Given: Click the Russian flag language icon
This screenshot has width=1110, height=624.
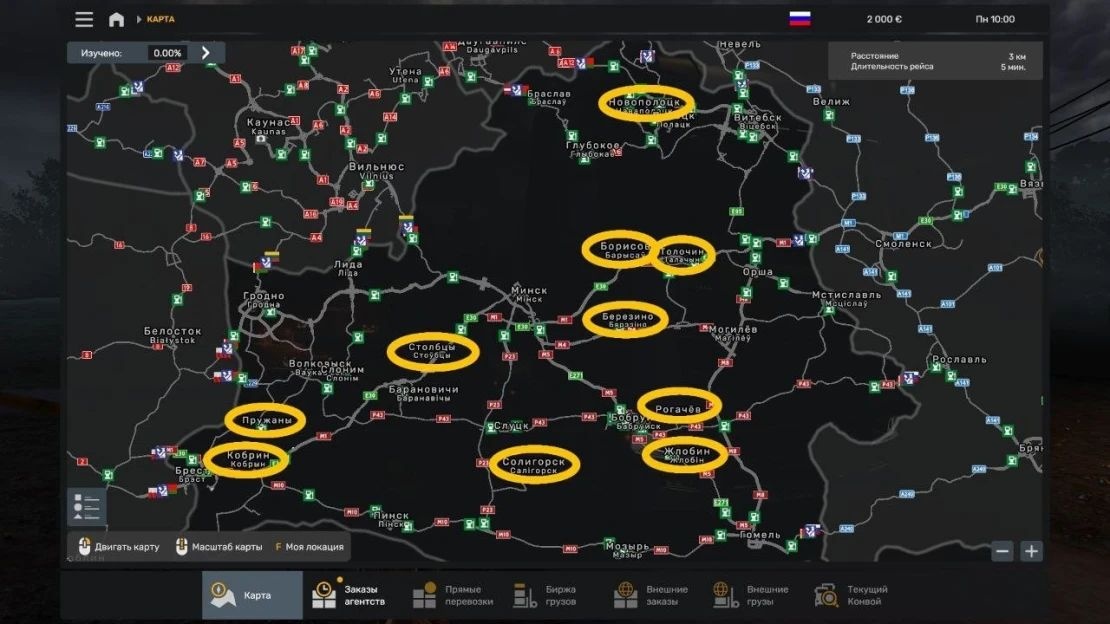Looking at the screenshot, I should tap(800, 19).
